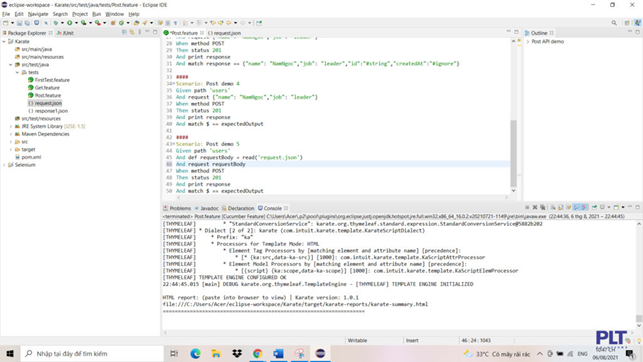Click the Save All toolbar icon

[x=27, y=23]
